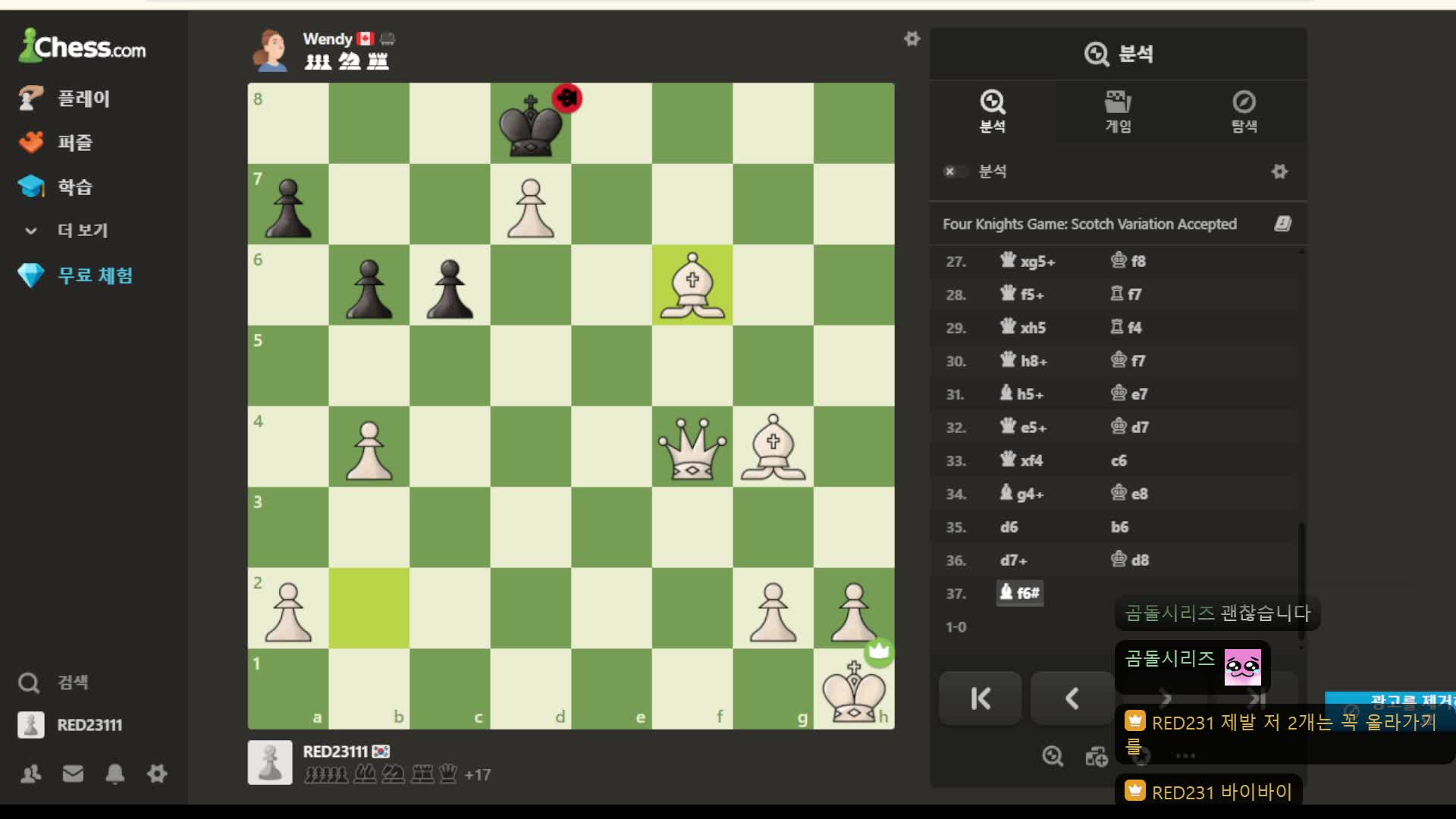Select move 27 Qxg5+ in the move list
The width and height of the screenshot is (1456, 819).
pos(1028,261)
